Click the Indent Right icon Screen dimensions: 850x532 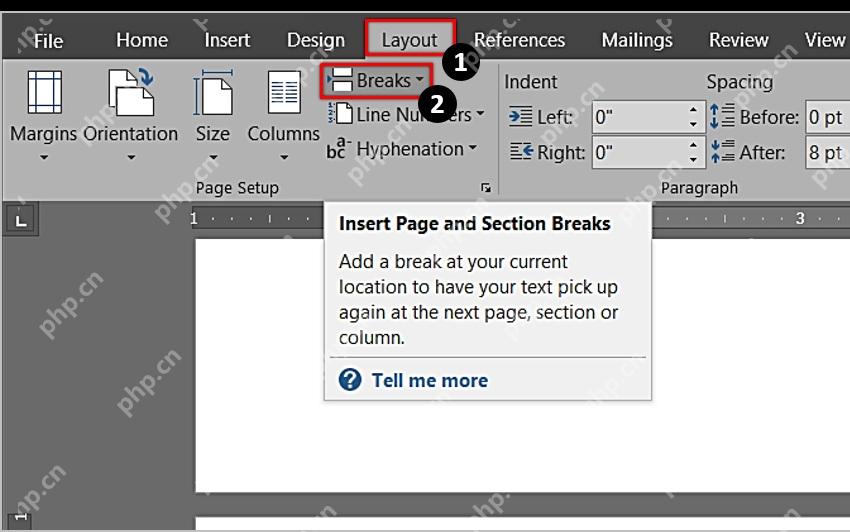[521, 151]
